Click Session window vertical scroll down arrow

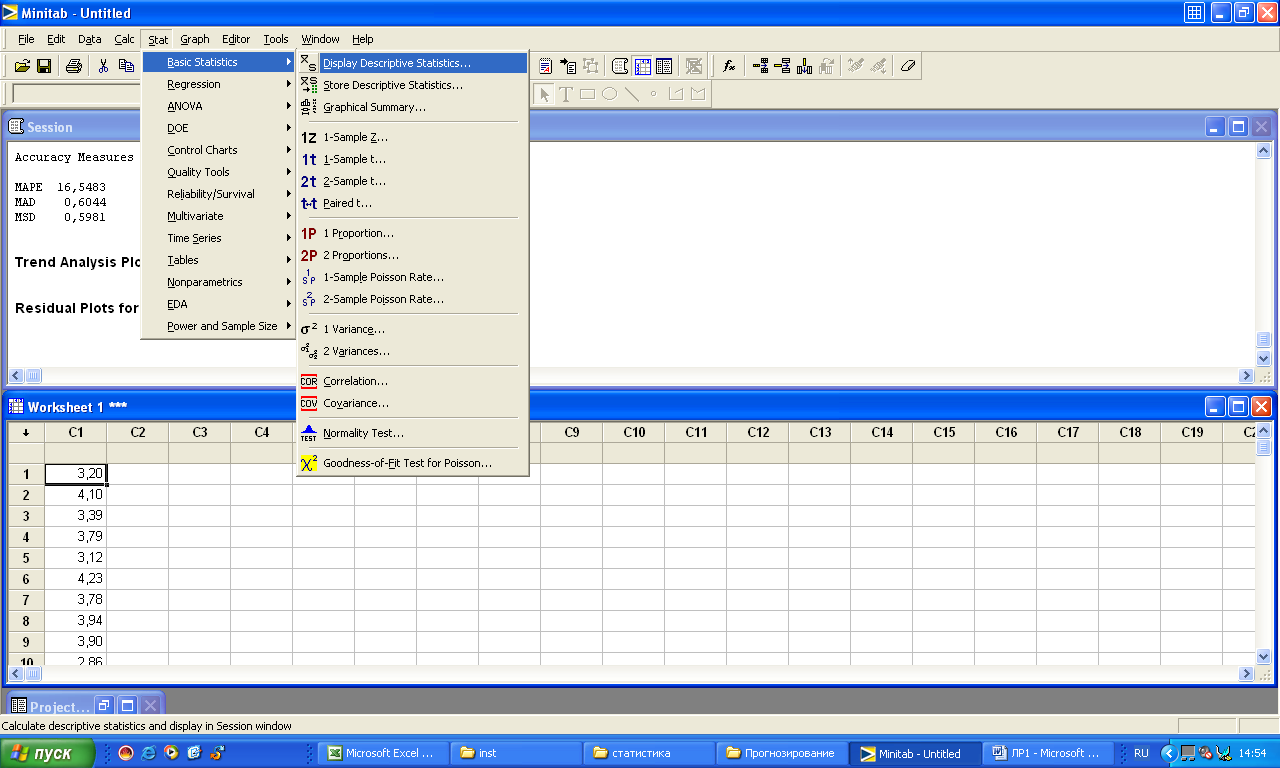coord(1263,358)
